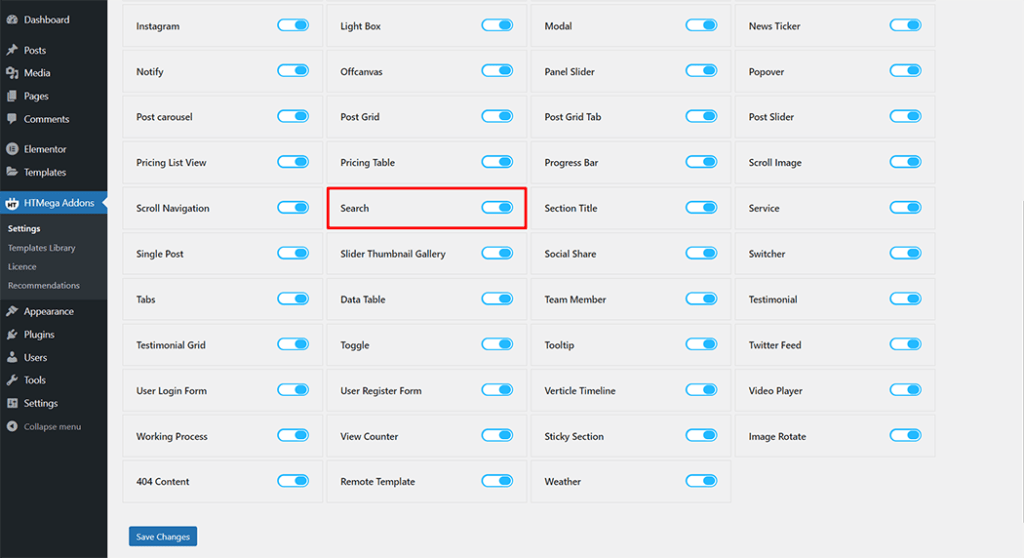Toggle the Switcher widget switch
Screen dimensions: 1024x558
[905, 253]
